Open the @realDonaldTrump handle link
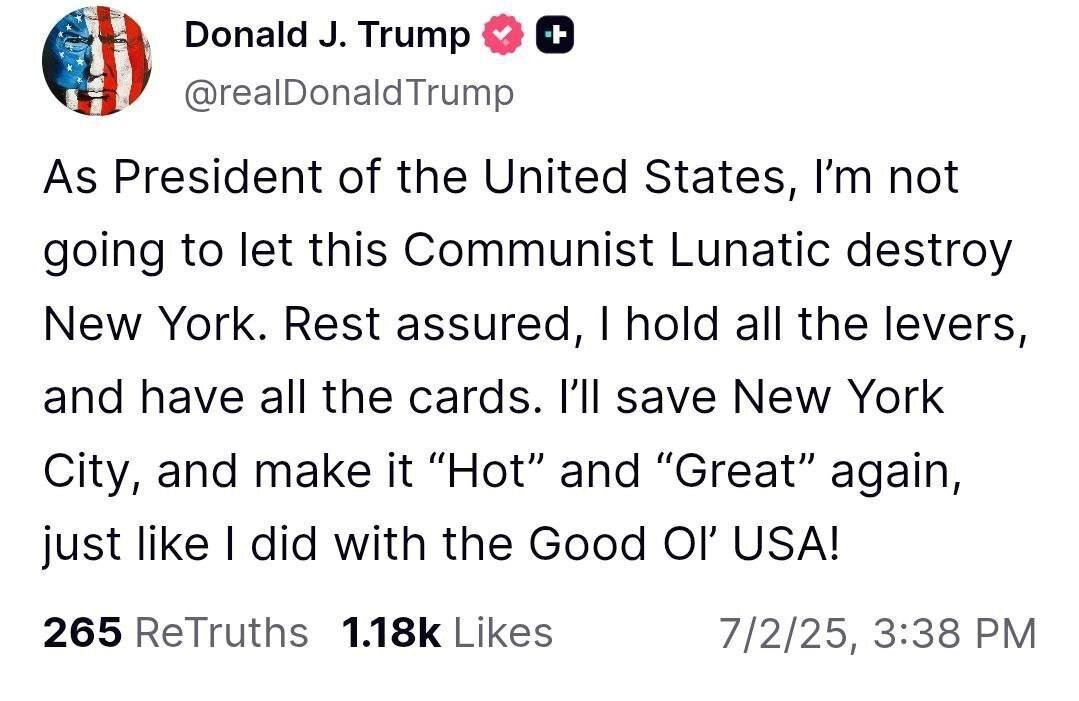The height and width of the screenshot is (701, 1079). [349, 93]
